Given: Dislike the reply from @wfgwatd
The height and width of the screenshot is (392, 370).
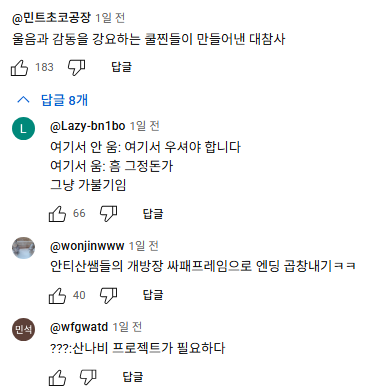Looking at the screenshot, I should [88, 378].
